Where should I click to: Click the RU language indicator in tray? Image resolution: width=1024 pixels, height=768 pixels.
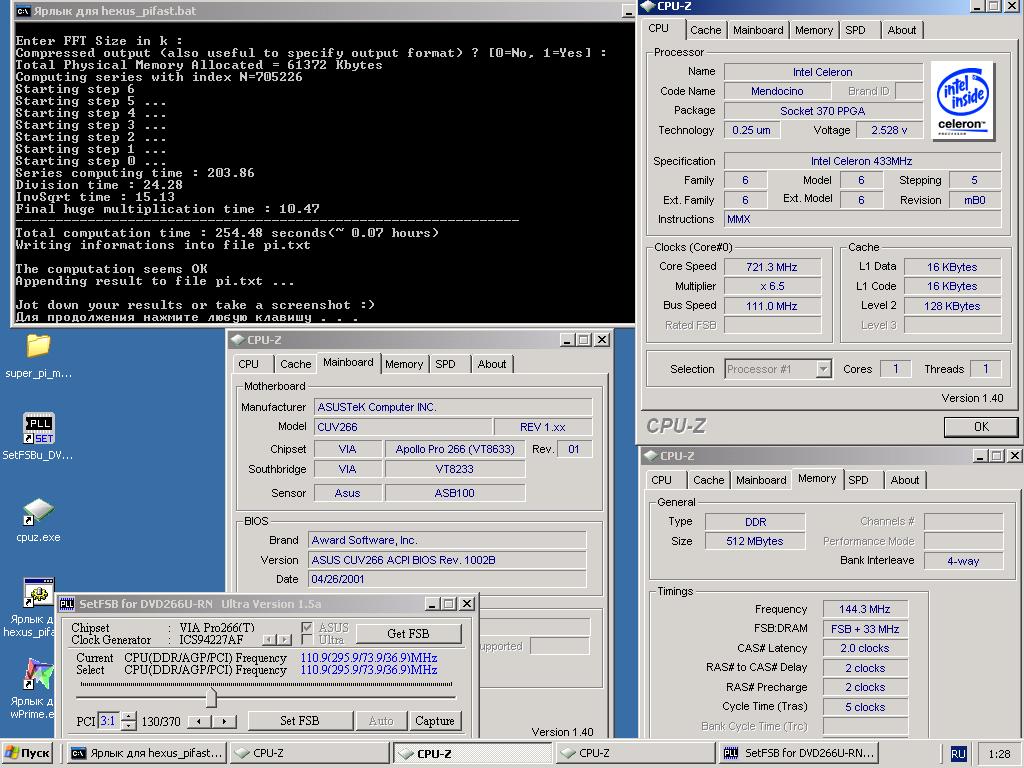tap(957, 754)
